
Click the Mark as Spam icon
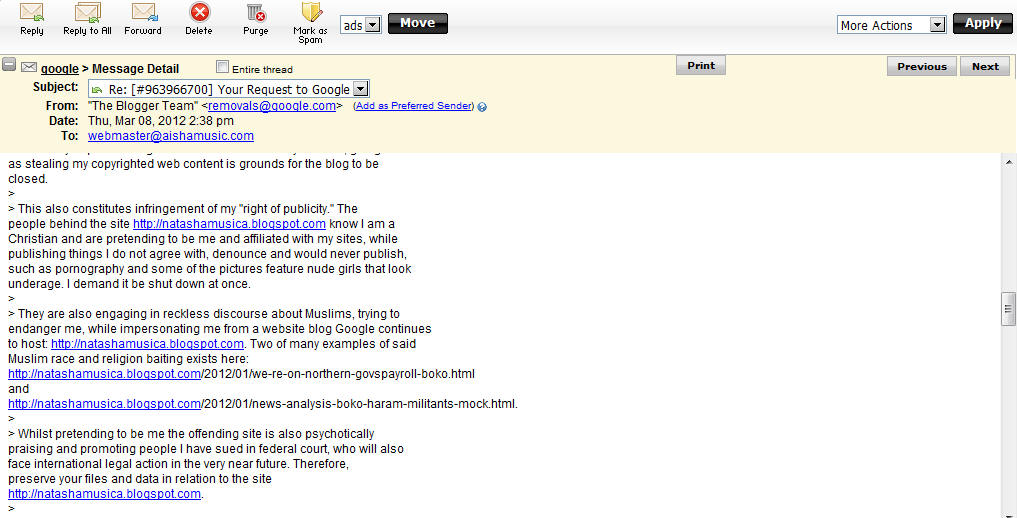pyautogui.click(x=311, y=11)
